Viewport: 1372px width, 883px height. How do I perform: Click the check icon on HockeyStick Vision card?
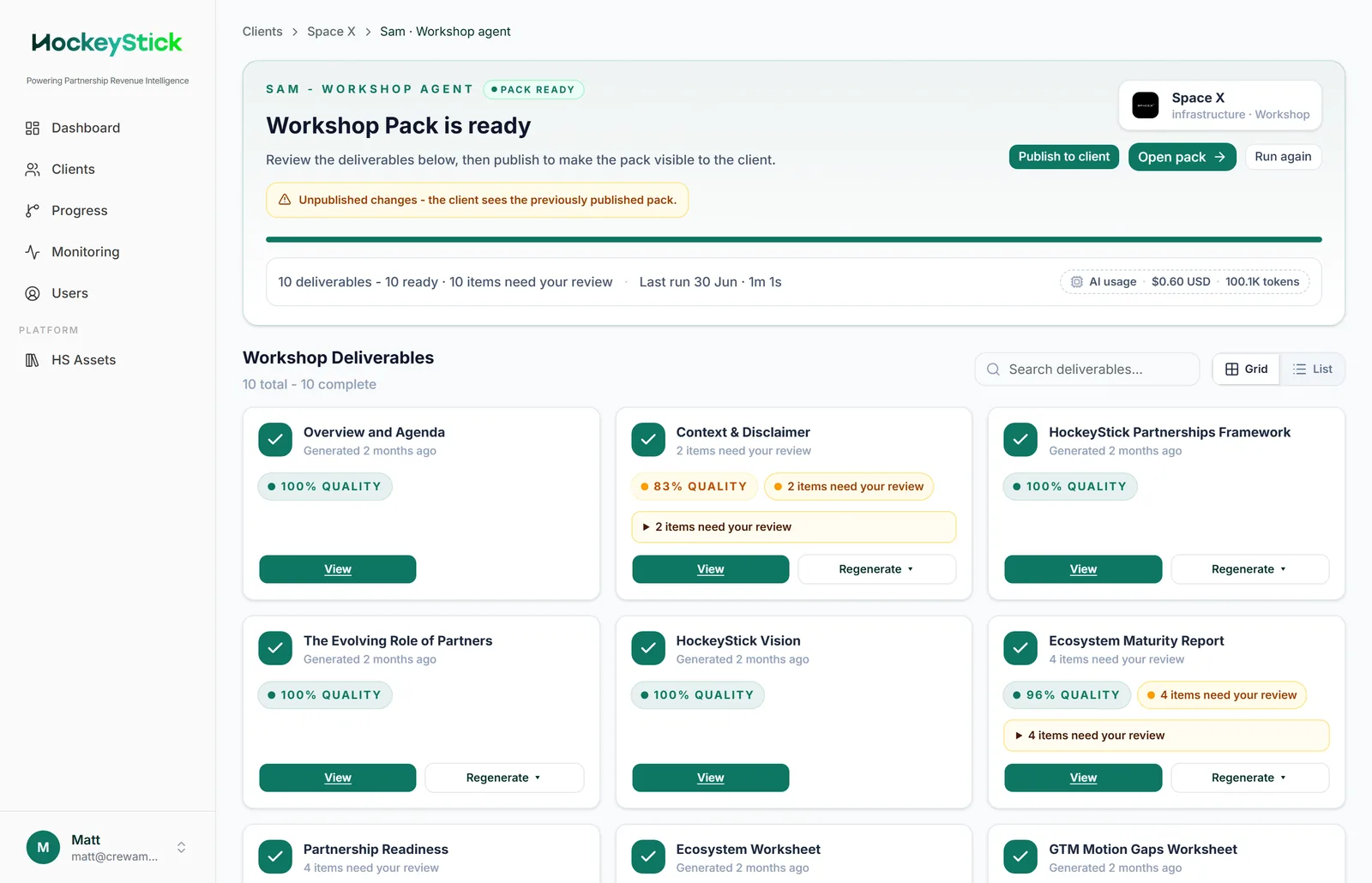(648, 648)
